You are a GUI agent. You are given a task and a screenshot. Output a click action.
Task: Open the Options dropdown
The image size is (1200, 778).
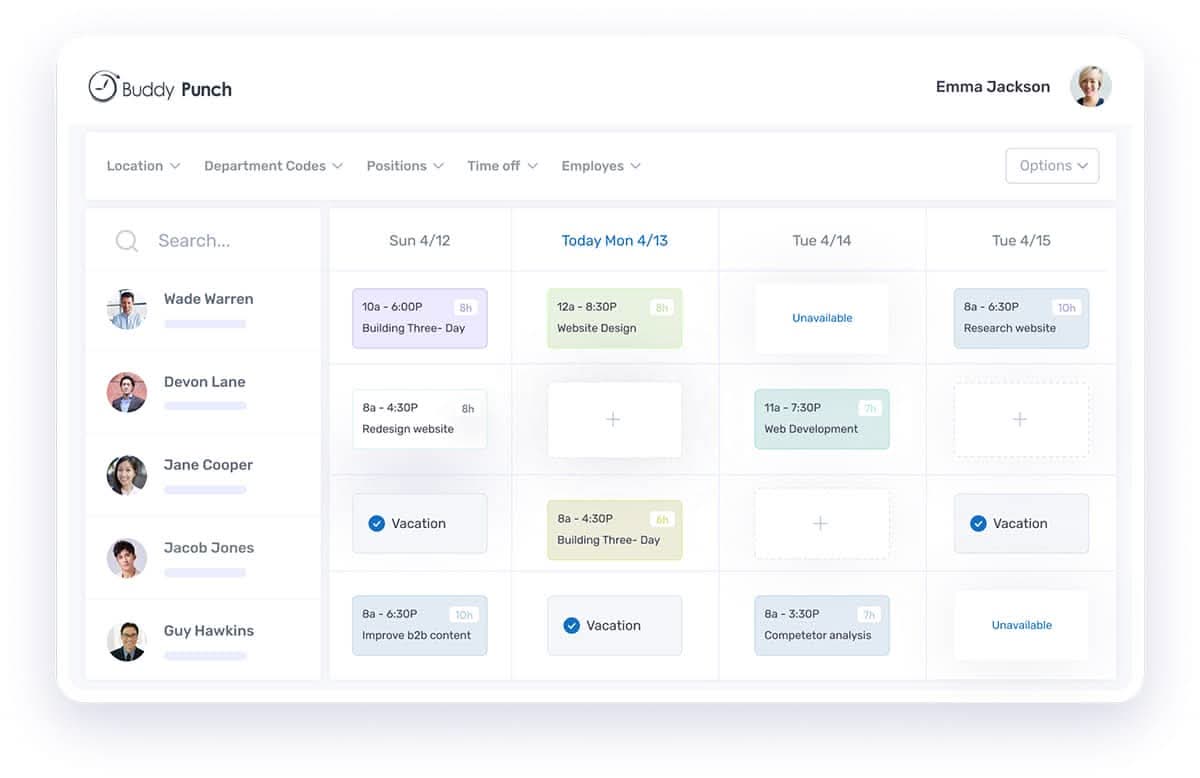click(1052, 165)
